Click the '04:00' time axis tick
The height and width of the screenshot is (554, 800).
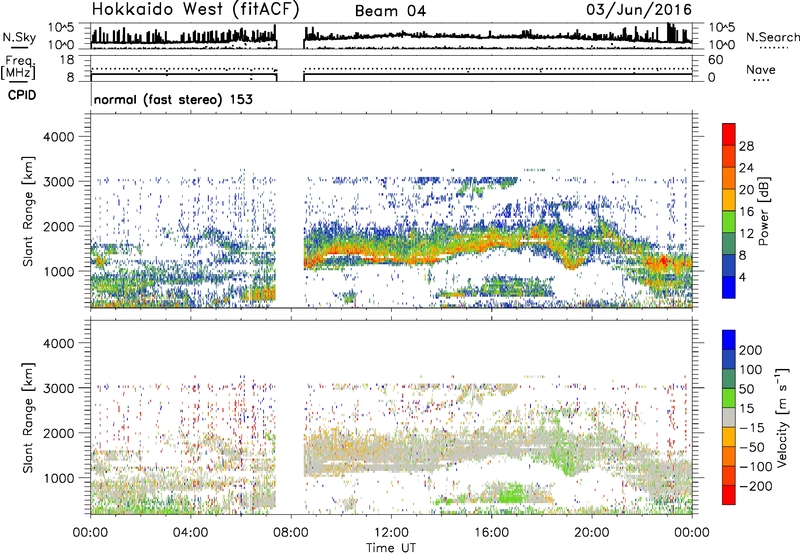(191, 533)
